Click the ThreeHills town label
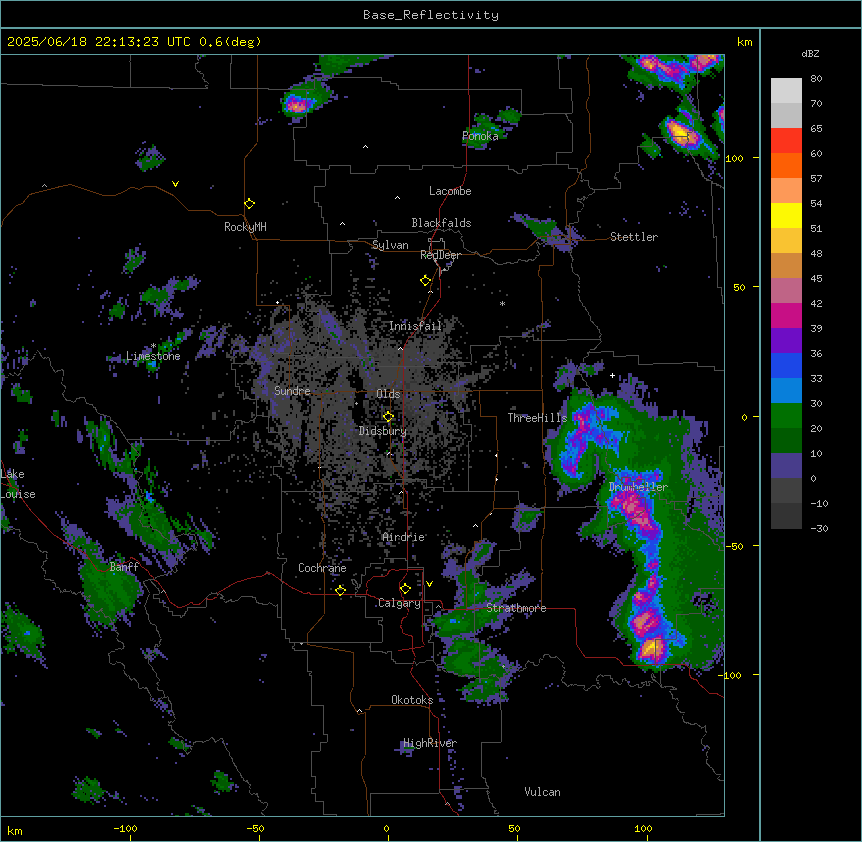862x842 pixels. pyautogui.click(x=537, y=418)
